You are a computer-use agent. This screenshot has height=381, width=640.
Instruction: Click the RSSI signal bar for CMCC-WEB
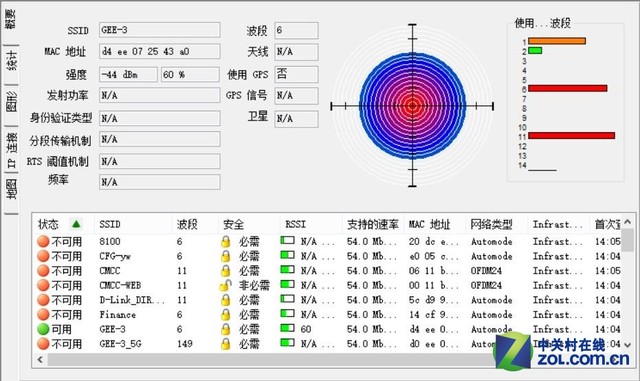tap(287, 284)
